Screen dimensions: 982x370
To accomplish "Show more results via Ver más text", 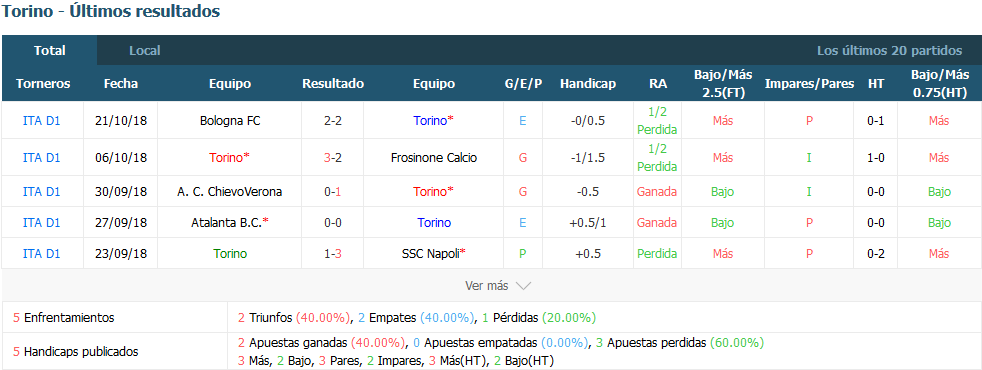I will coord(487,286).
